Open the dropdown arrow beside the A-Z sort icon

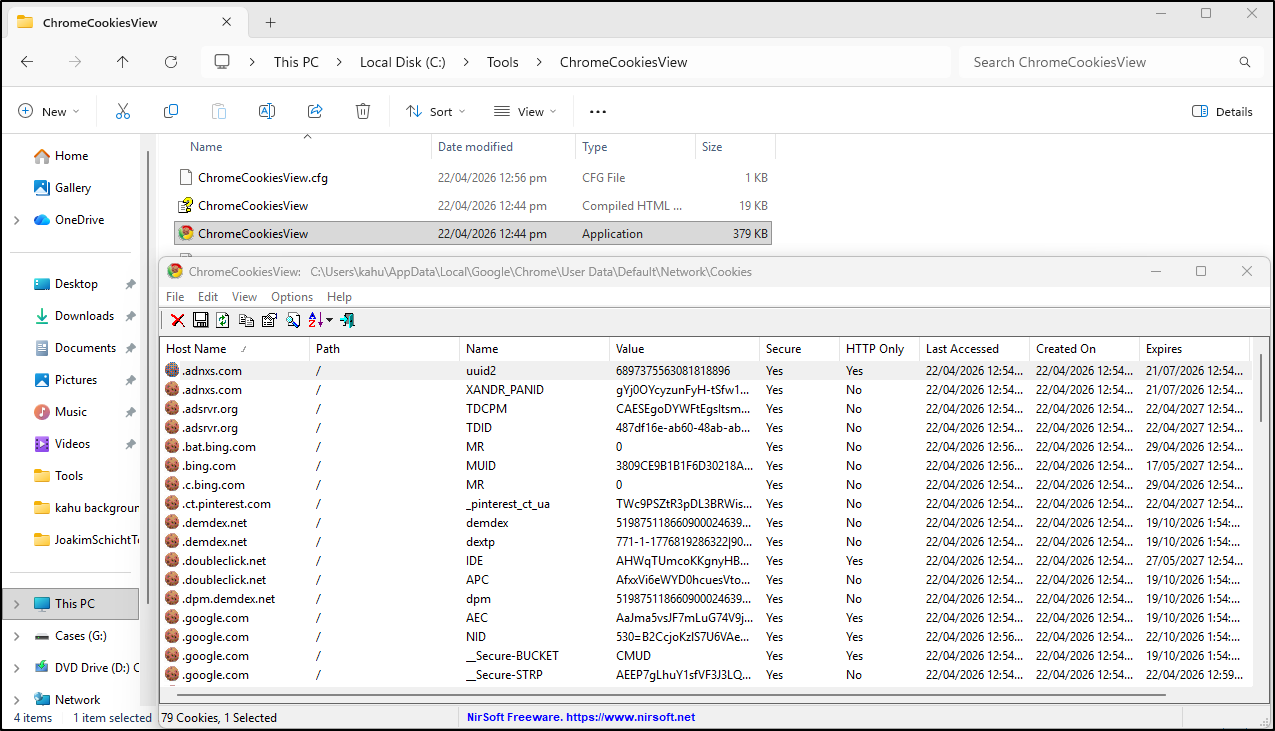(x=330, y=321)
